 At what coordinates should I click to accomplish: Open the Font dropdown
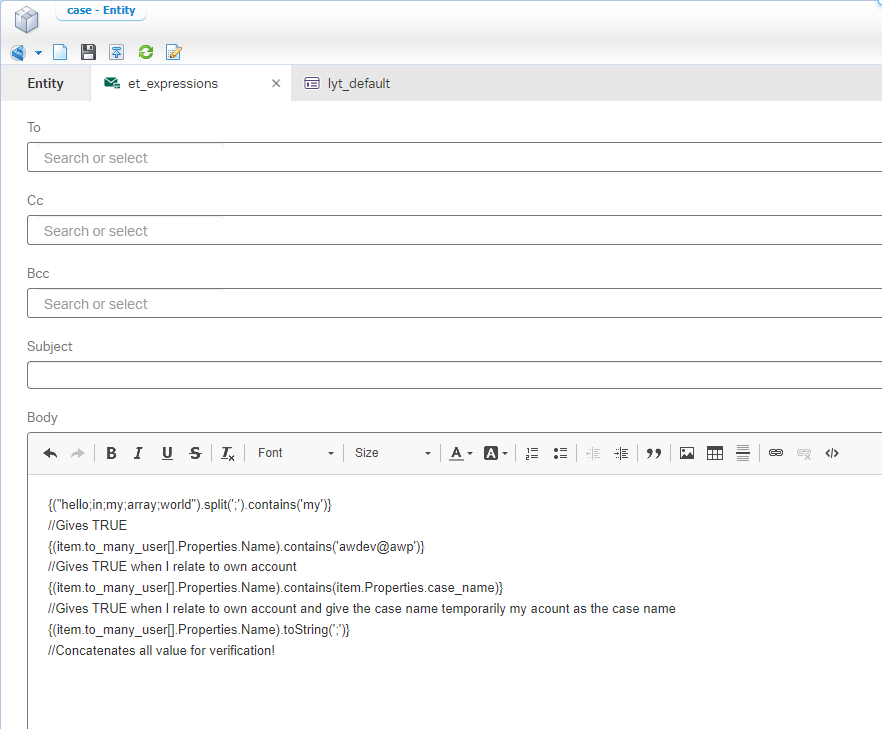[295, 453]
